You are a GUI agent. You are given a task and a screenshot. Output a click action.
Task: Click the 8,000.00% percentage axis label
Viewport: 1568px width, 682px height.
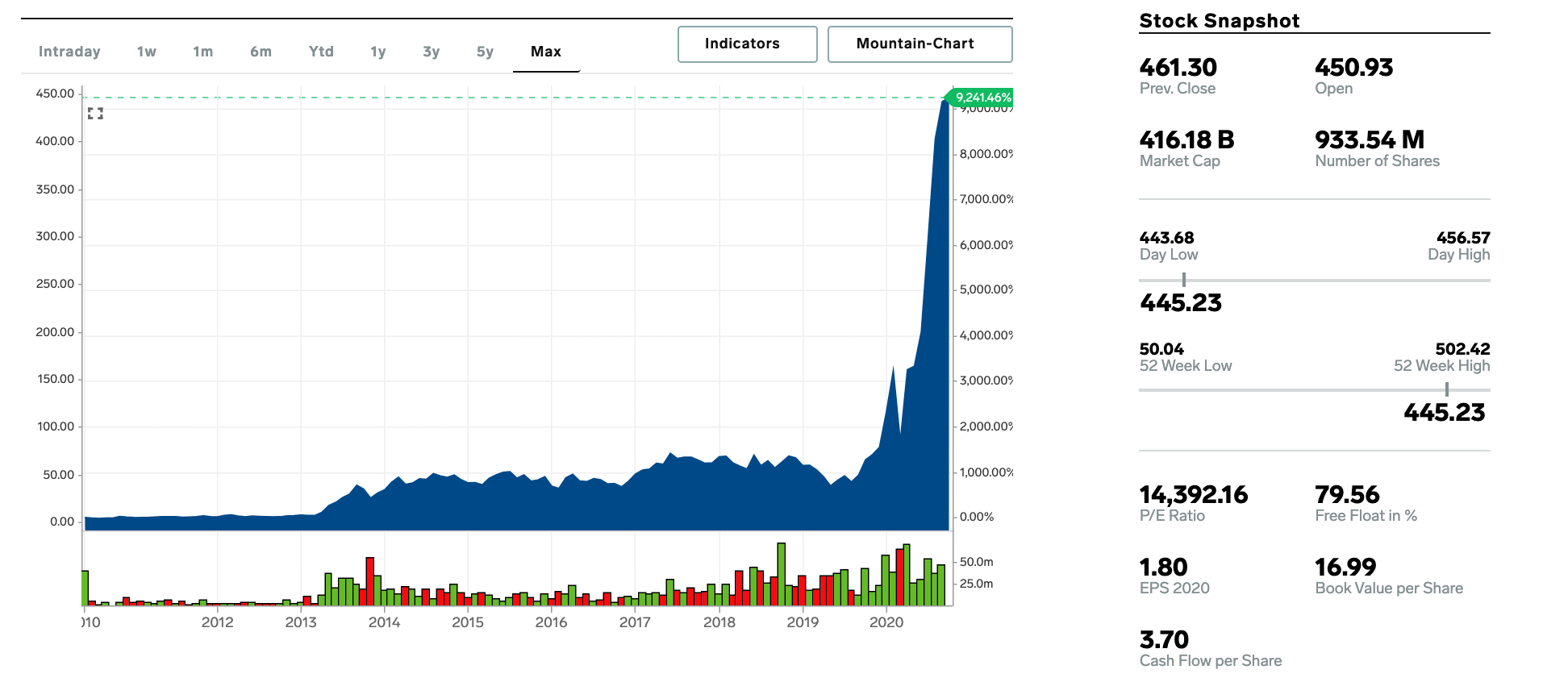(x=986, y=154)
